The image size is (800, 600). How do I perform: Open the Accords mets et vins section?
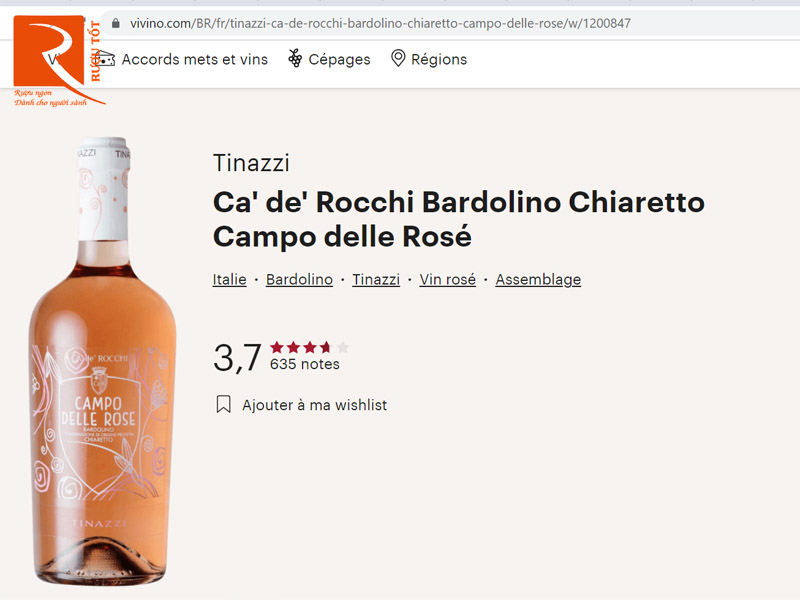point(194,60)
